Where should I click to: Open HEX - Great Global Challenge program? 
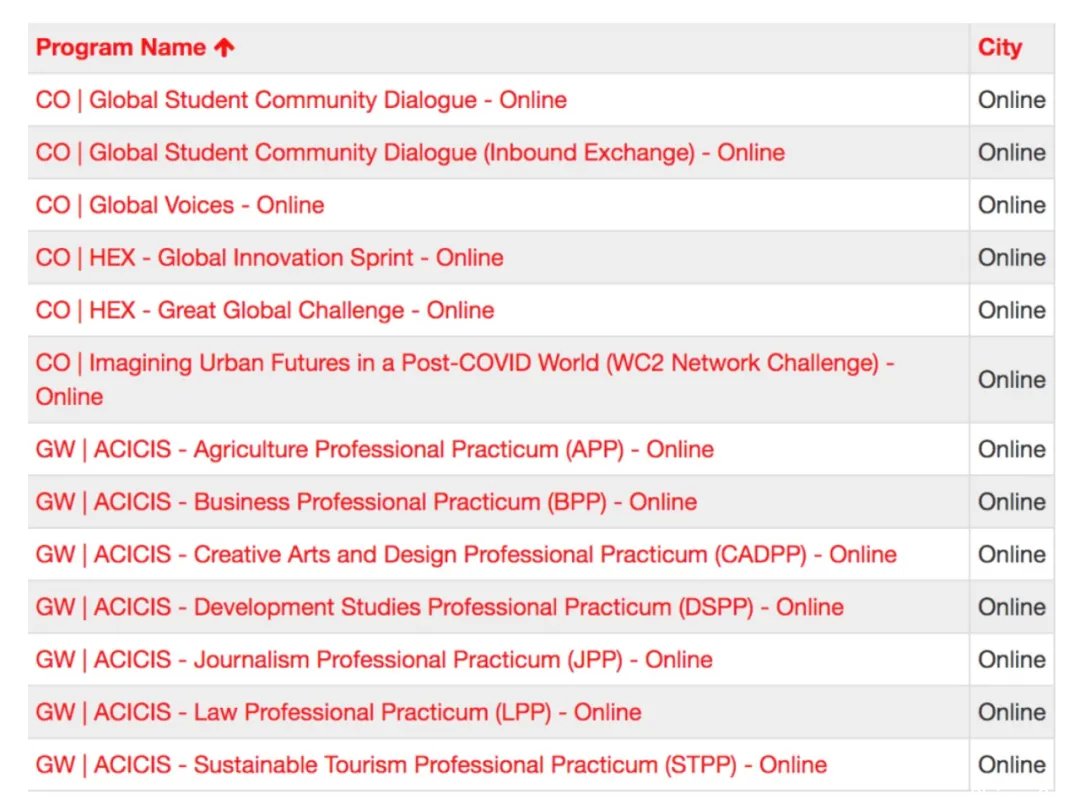point(264,310)
